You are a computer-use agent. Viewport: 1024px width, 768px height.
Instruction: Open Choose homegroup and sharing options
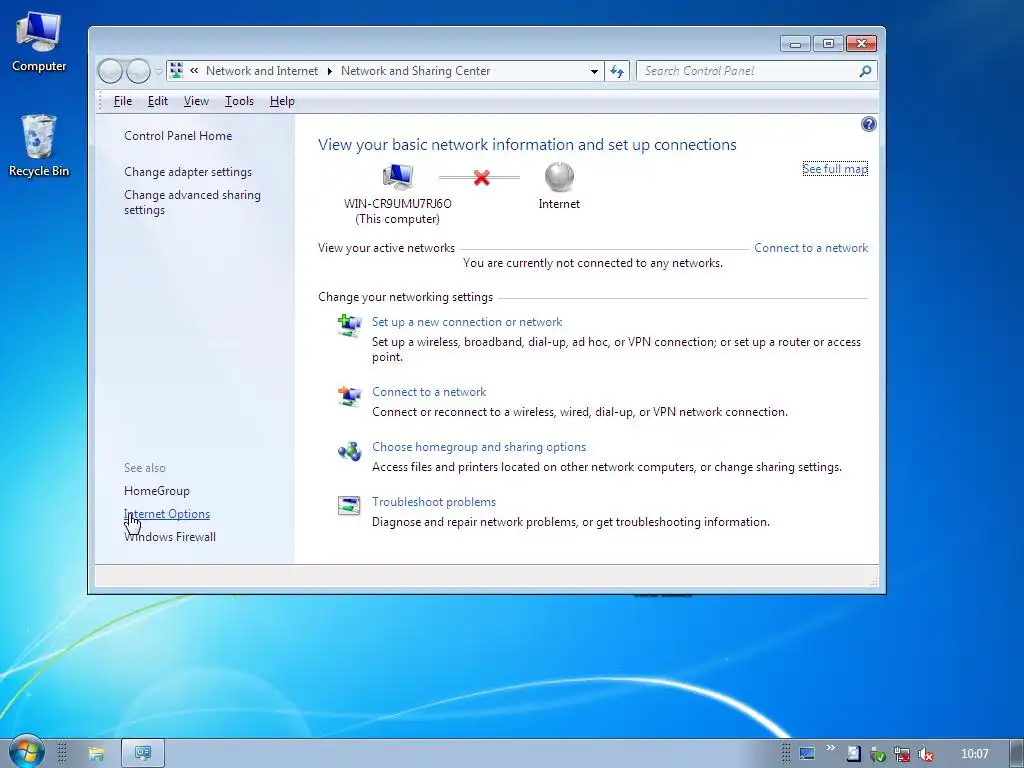pos(479,447)
